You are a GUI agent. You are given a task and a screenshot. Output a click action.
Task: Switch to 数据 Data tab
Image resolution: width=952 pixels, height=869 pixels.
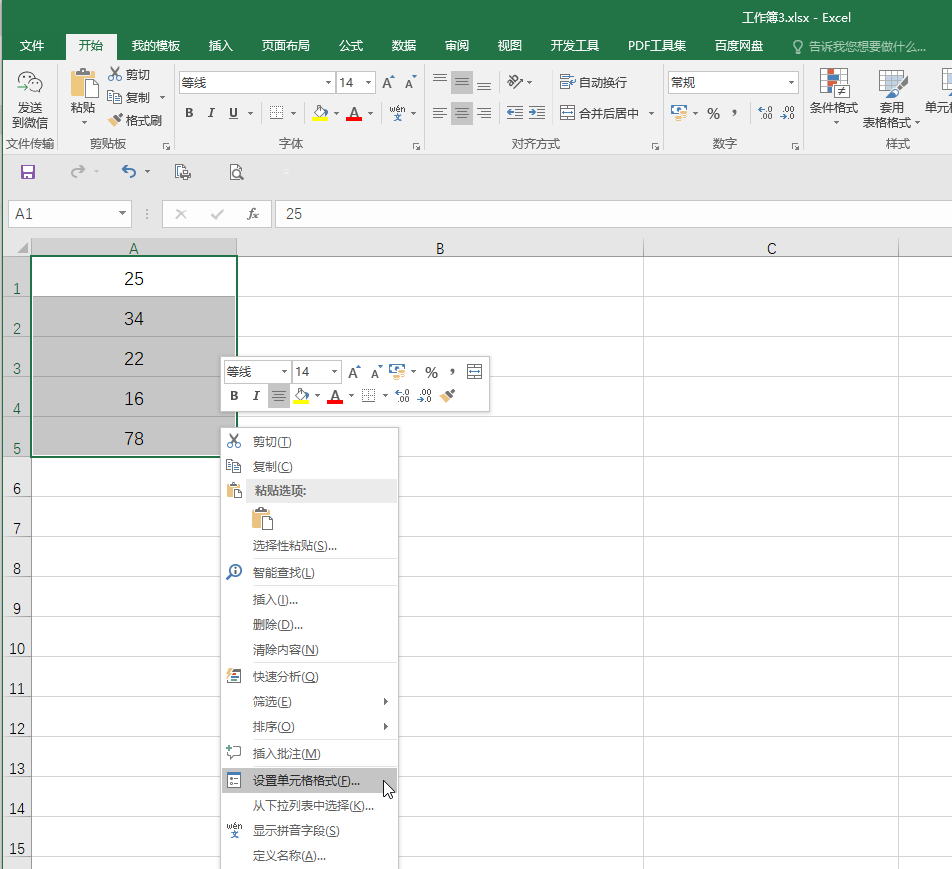click(x=404, y=46)
